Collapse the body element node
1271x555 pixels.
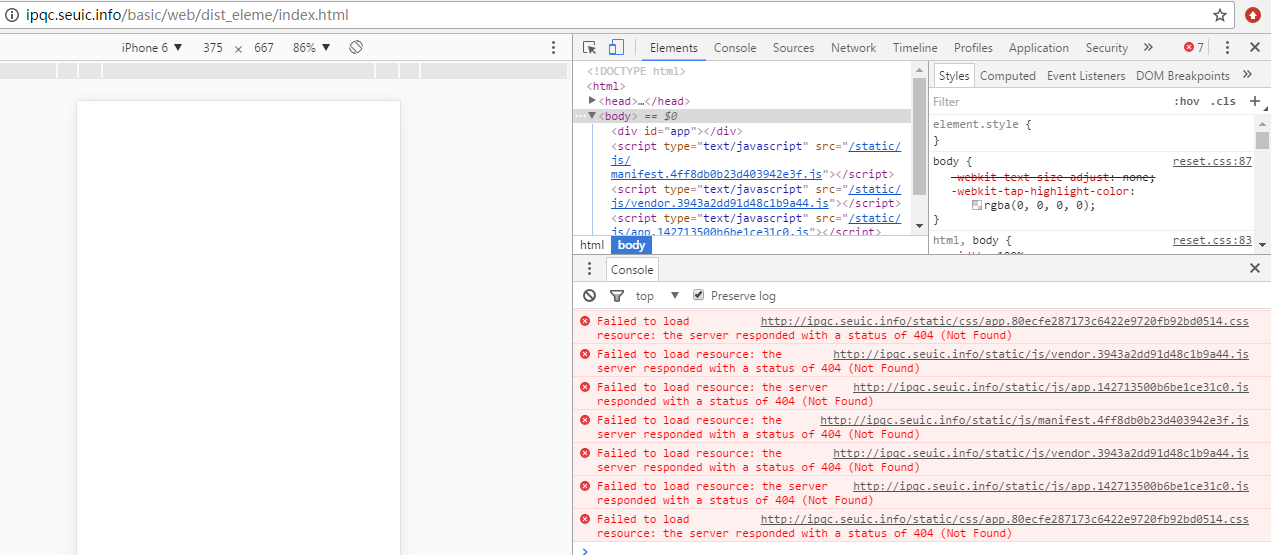tap(592, 115)
